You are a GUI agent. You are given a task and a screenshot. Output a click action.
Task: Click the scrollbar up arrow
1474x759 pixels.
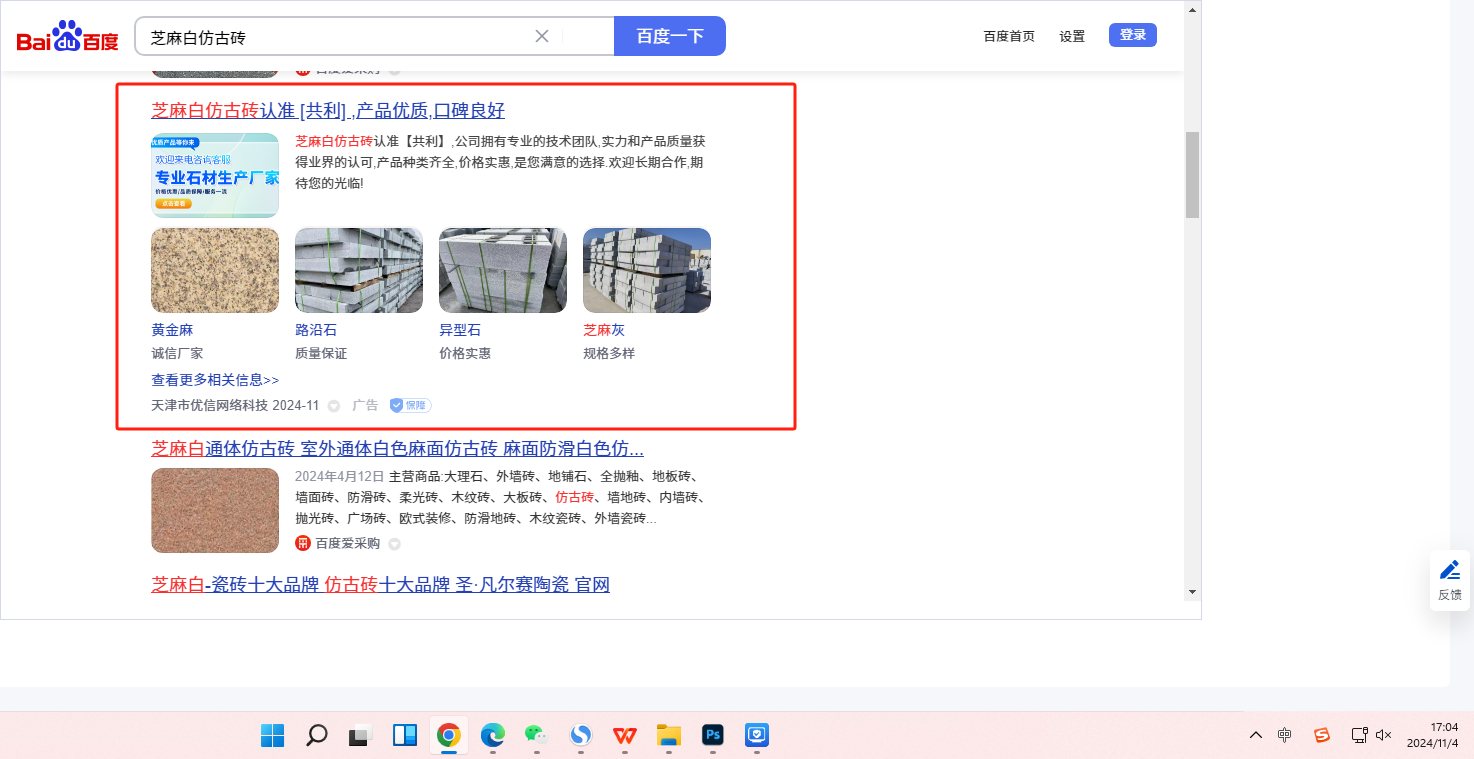pos(1192,9)
